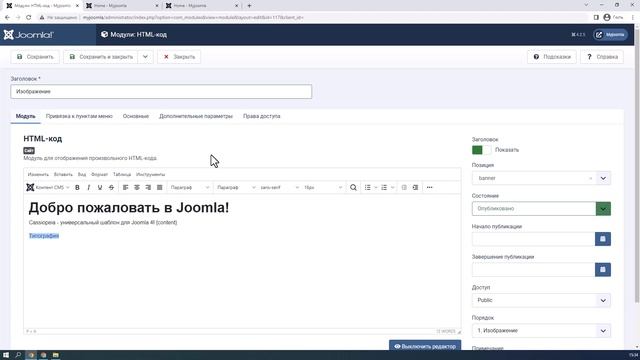The height and width of the screenshot is (360, 640).
Task: Decrease indent of the paragraph
Action: [404, 187]
